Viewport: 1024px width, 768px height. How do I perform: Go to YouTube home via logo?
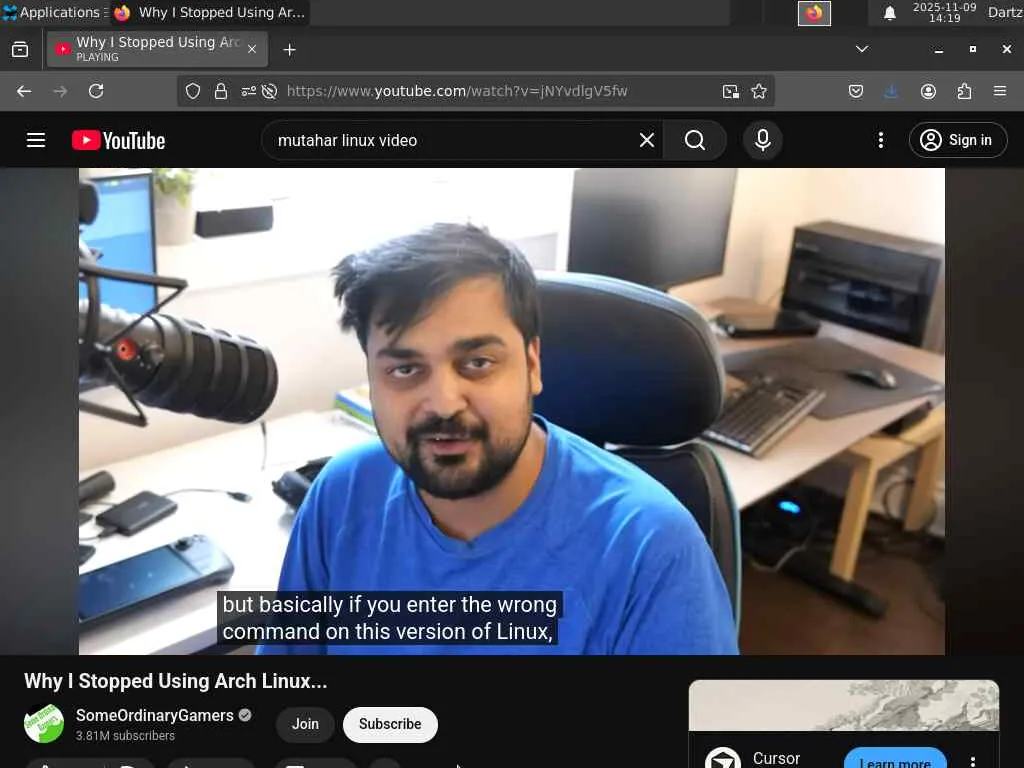119,140
